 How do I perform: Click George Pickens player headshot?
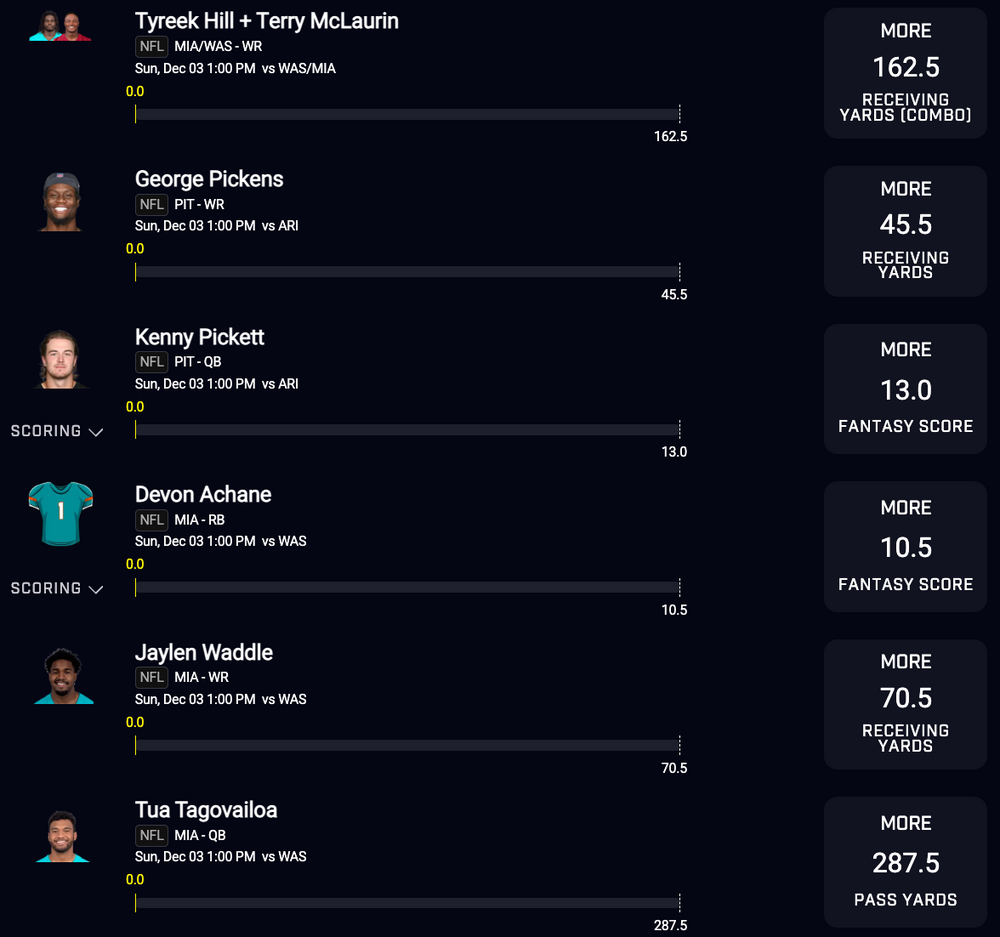tap(61, 201)
